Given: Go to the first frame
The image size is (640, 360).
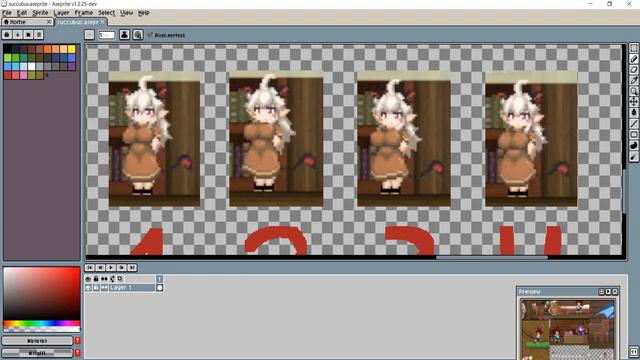Looking at the screenshot, I should click(89, 267).
